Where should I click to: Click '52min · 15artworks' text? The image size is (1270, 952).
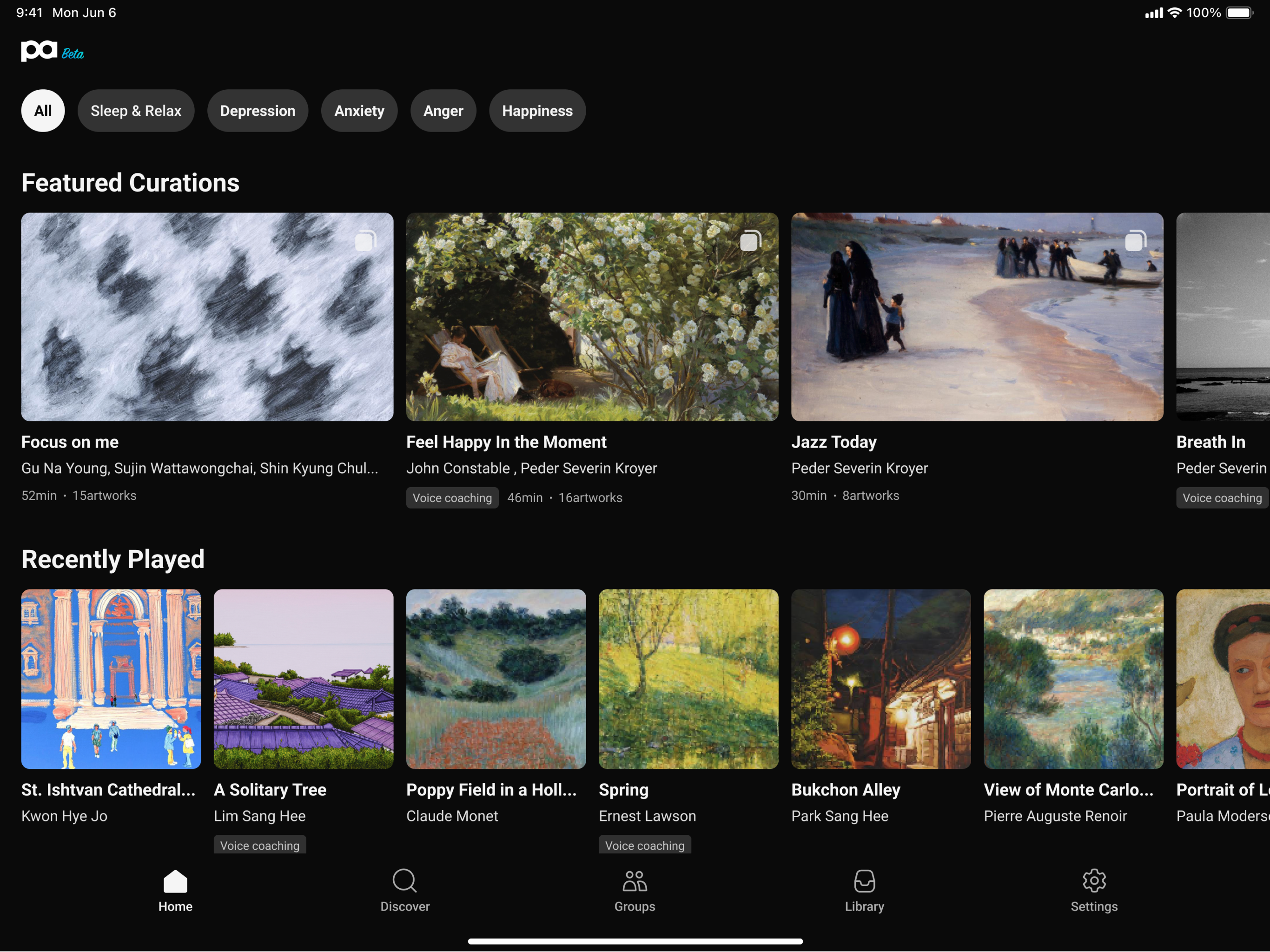(79, 496)
